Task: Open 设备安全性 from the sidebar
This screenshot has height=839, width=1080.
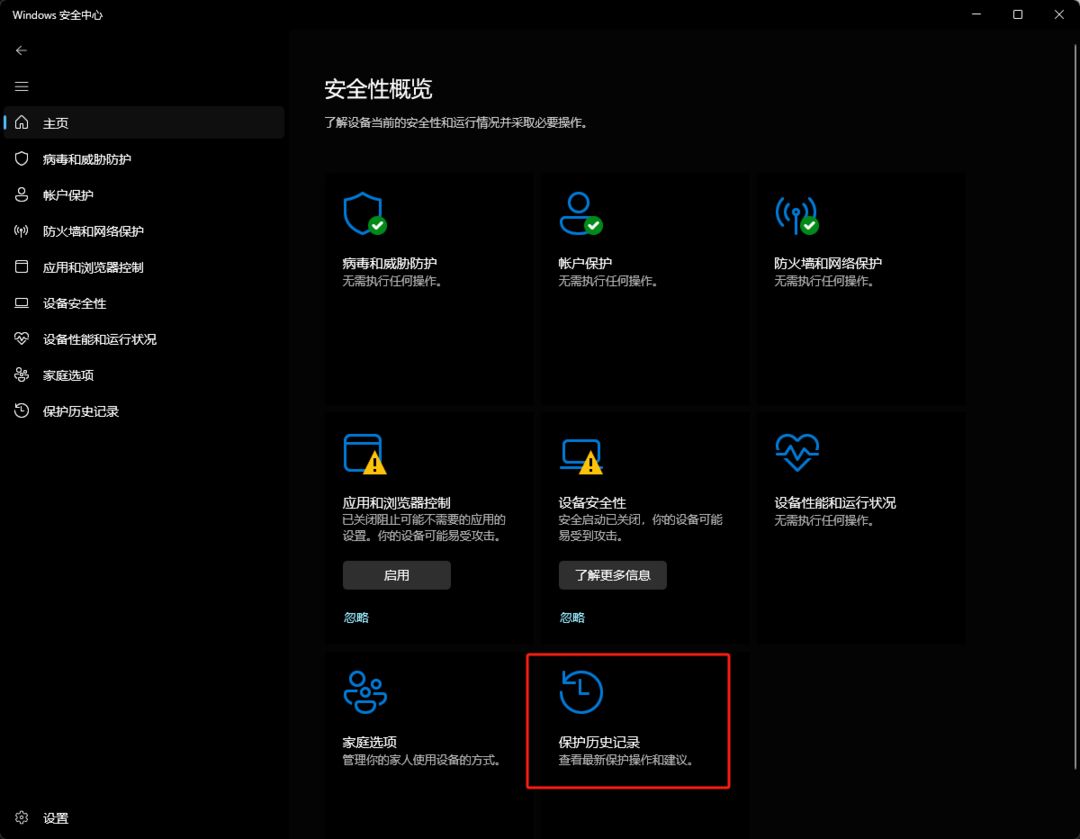Action: point(144,303)
